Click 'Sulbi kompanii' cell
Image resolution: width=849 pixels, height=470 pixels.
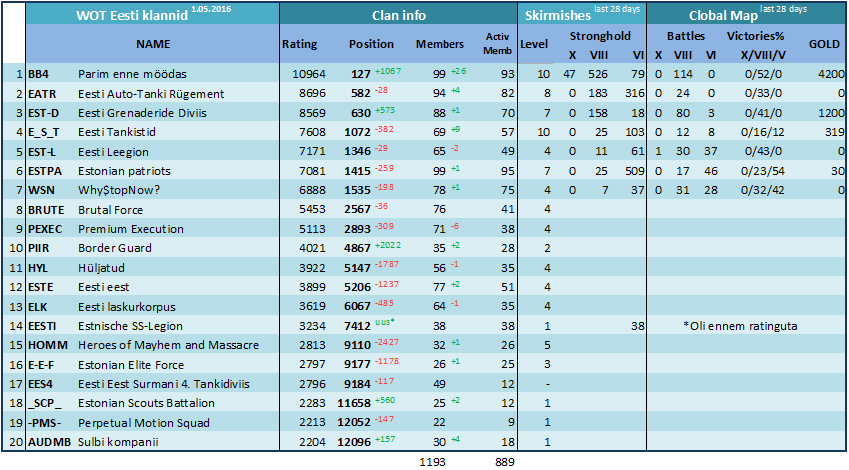[118, 442]
